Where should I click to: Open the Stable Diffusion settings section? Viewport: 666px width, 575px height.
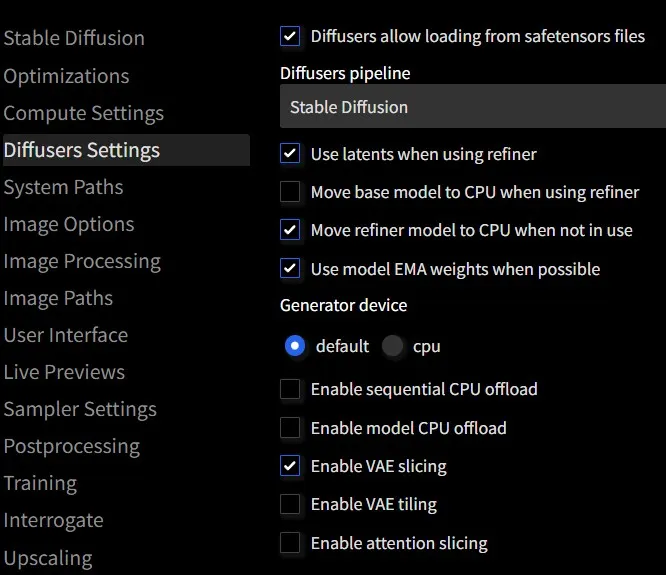[x=74, y=38]
